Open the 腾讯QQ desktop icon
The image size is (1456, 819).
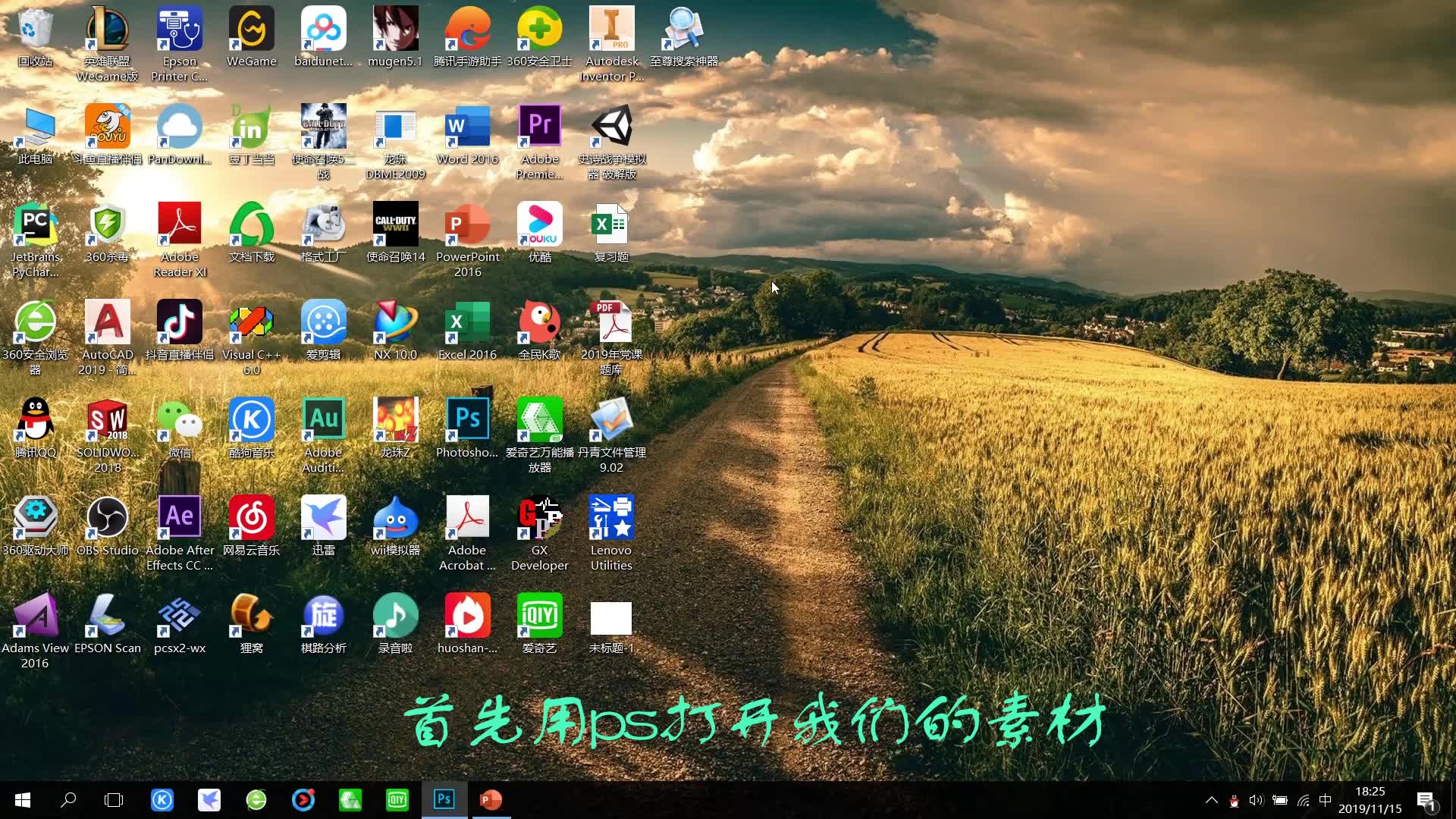pyautogui.click(x=35, y=428)
